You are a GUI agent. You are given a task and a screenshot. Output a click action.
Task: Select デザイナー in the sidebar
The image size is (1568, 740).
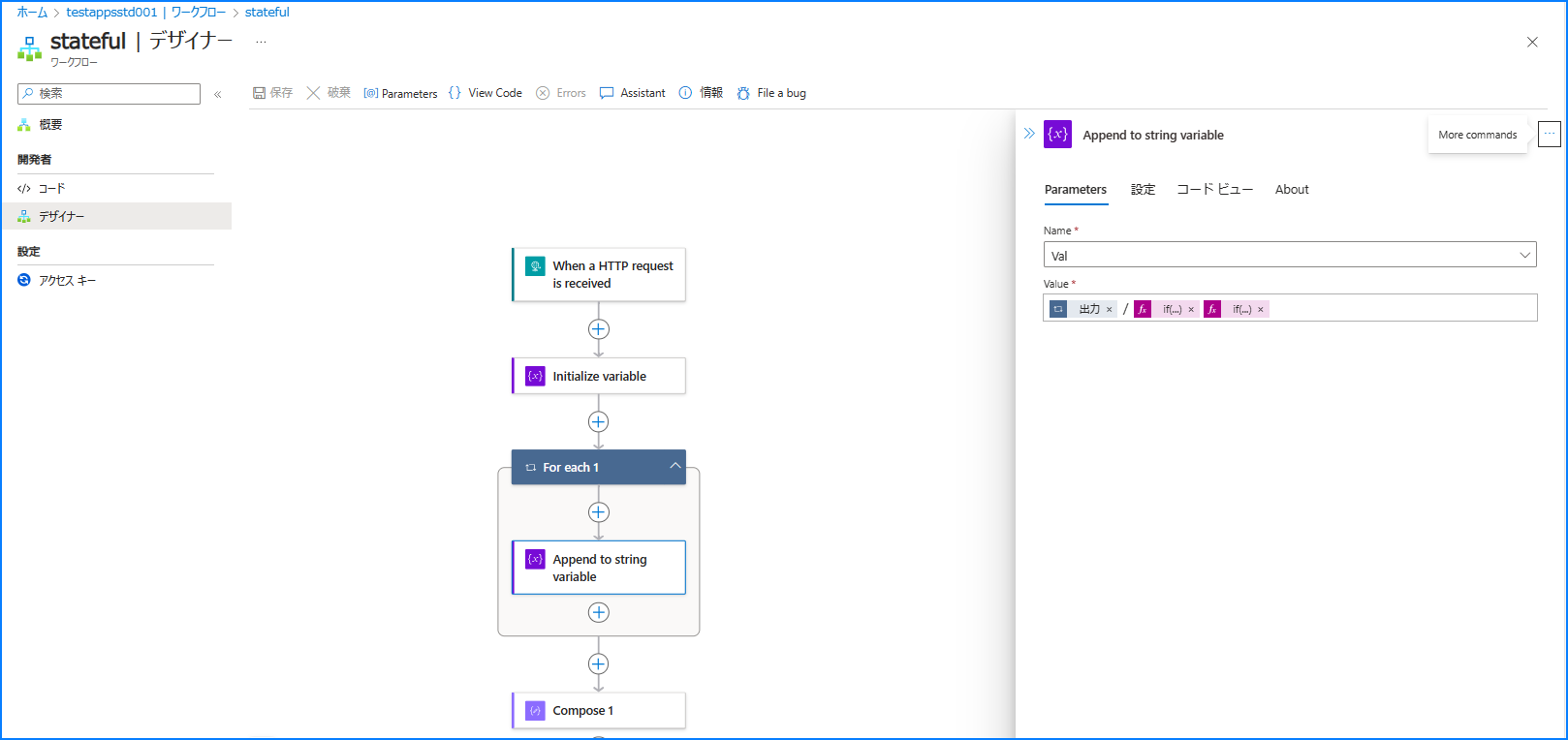pyautogui.click(x=116, y=216)
